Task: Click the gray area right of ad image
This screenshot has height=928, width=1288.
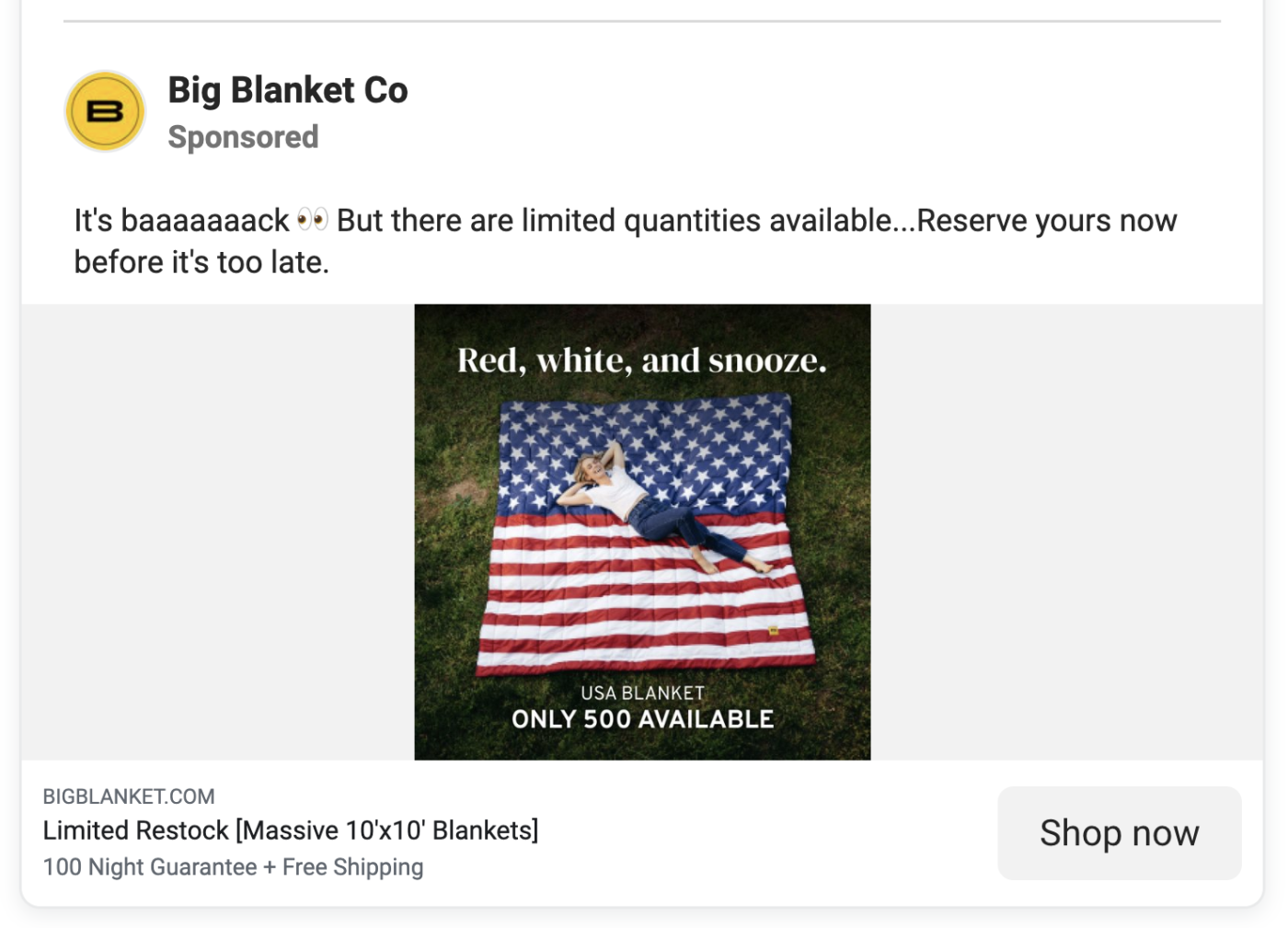Action: (x=1067, y=532)
